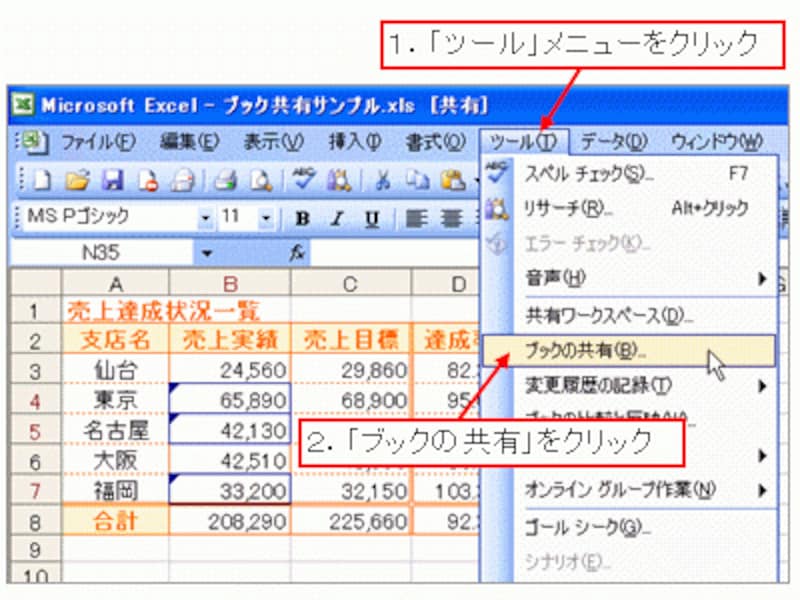Click header cell 売上実績
The image size is (800, 600).
tap(230, 340)
